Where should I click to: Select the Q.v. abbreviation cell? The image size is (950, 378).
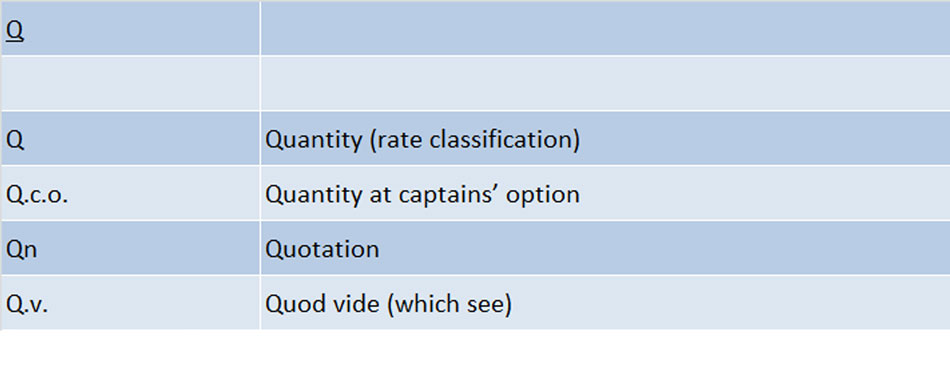click(130, 302)
